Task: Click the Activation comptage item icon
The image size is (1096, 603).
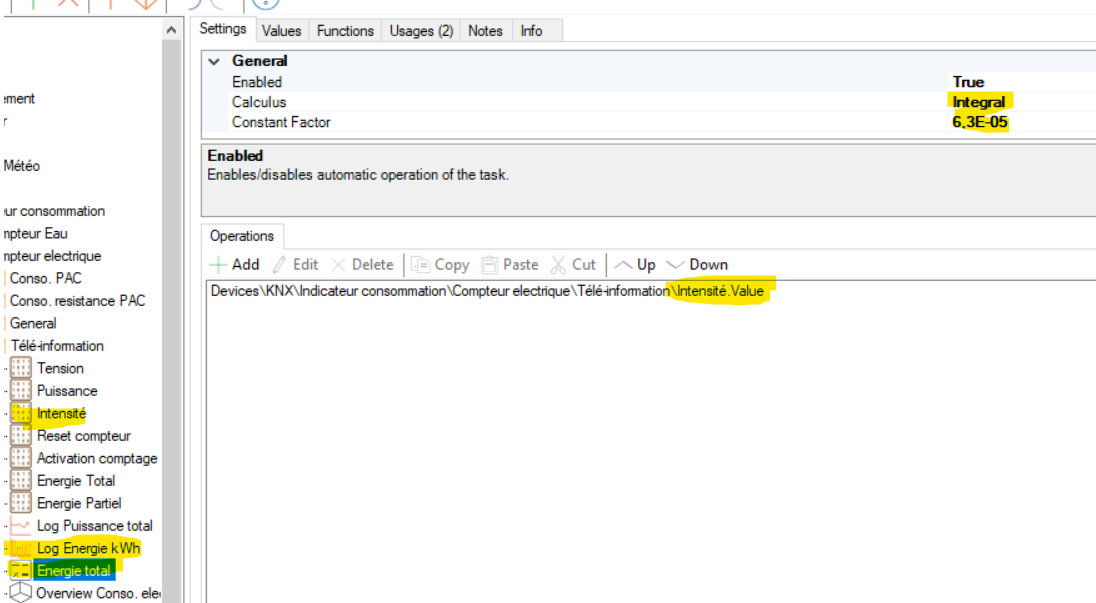Action: tap(21, 458)
